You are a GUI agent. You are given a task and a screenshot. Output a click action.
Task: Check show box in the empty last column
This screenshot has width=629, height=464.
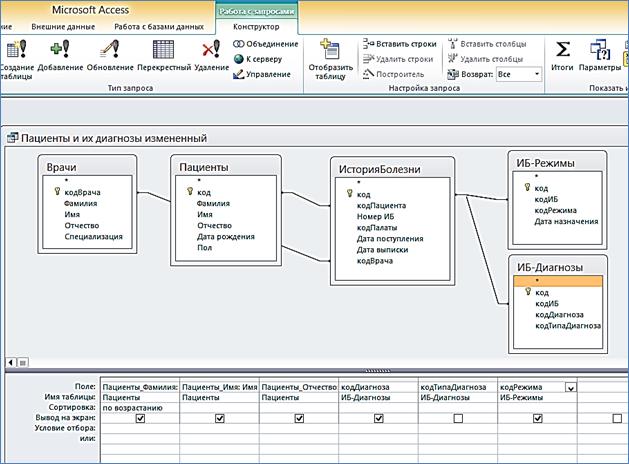617,418
